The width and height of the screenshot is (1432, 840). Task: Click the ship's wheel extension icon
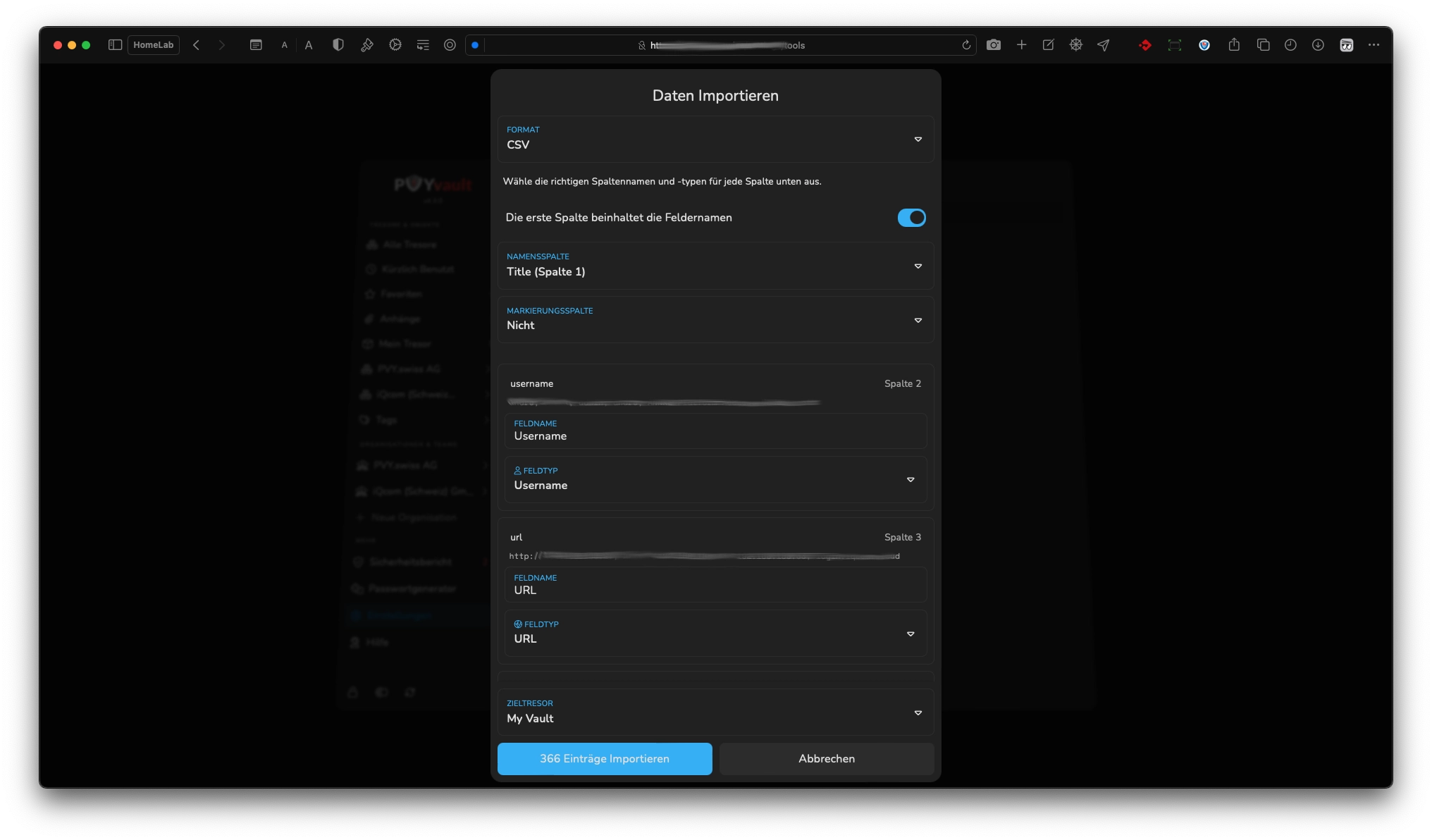pyautogui.click(x=1076, y=45)
